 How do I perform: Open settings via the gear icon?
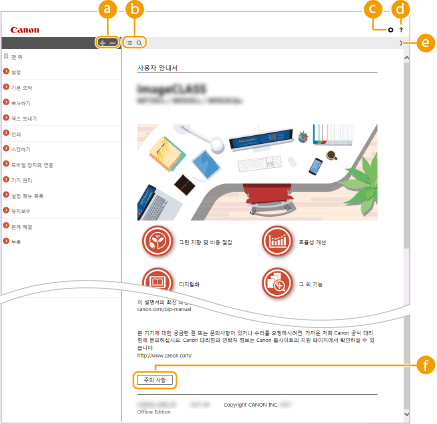pos(390,30)
